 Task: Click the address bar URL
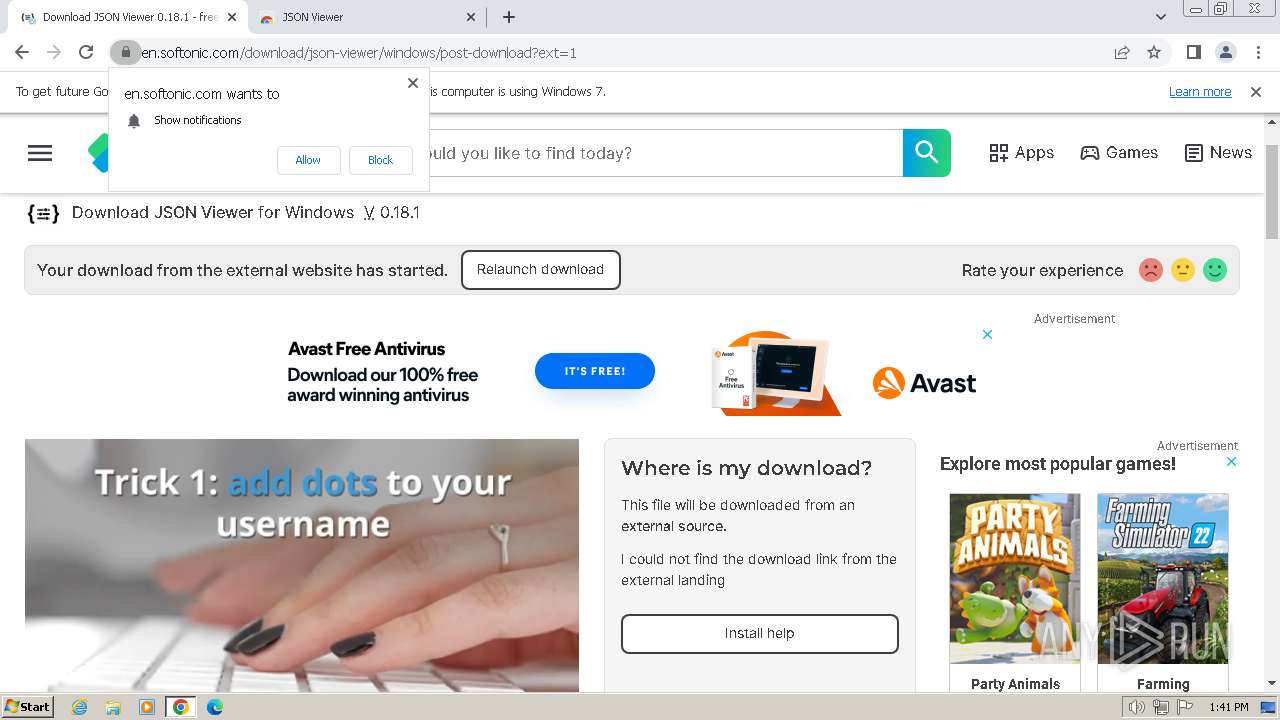359,53
